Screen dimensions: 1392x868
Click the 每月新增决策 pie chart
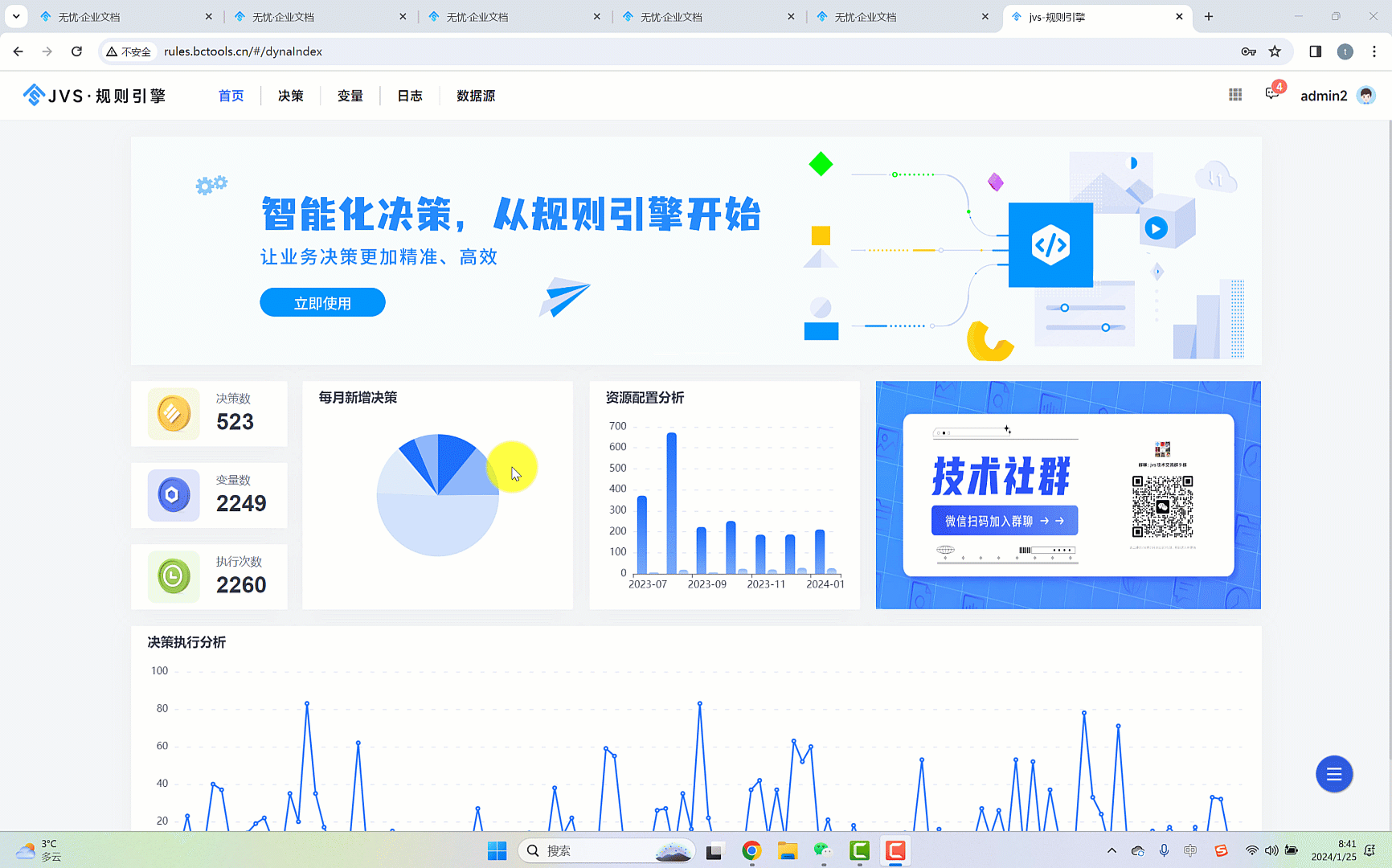tap(438, 495)
